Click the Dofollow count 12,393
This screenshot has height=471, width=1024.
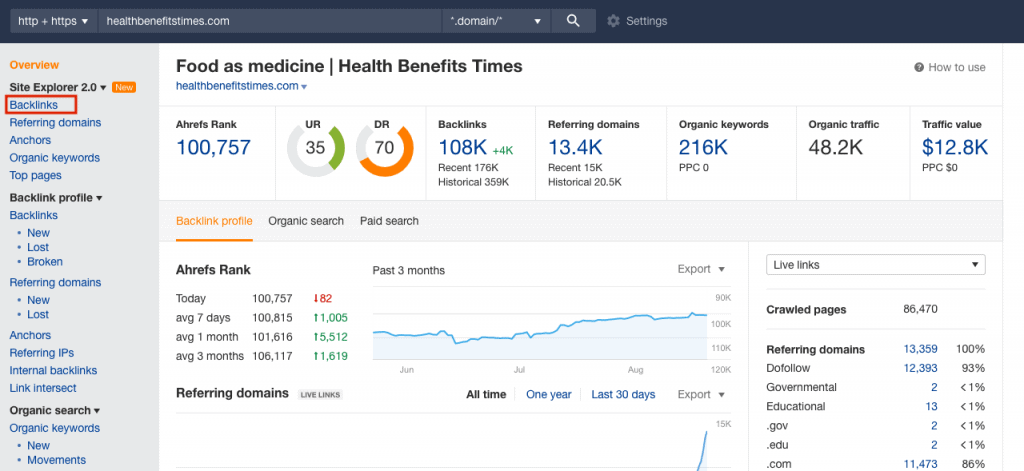[x=921, y=368]
